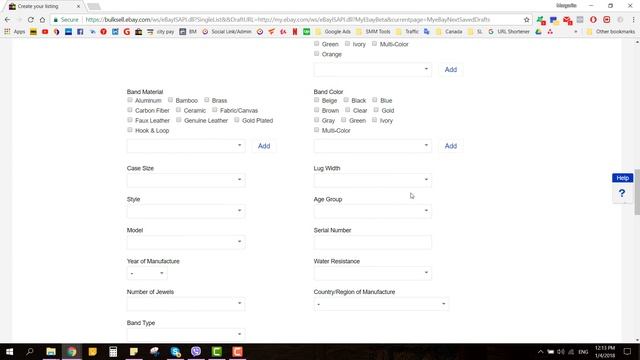Open the Chrome three-dot menu
Screen dimensions: 640x360
click(x=633, y=20)
